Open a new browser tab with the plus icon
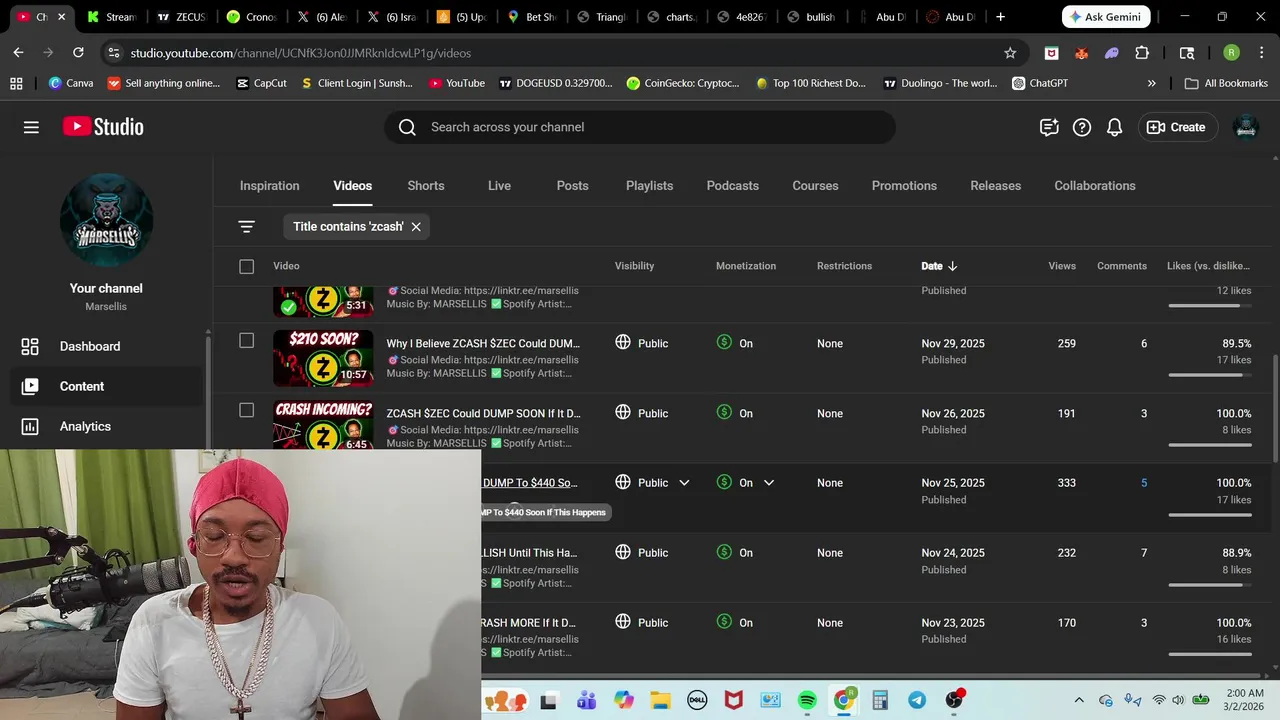The width and height of the screenshot is (1280, 720). tap(1000, 17)
